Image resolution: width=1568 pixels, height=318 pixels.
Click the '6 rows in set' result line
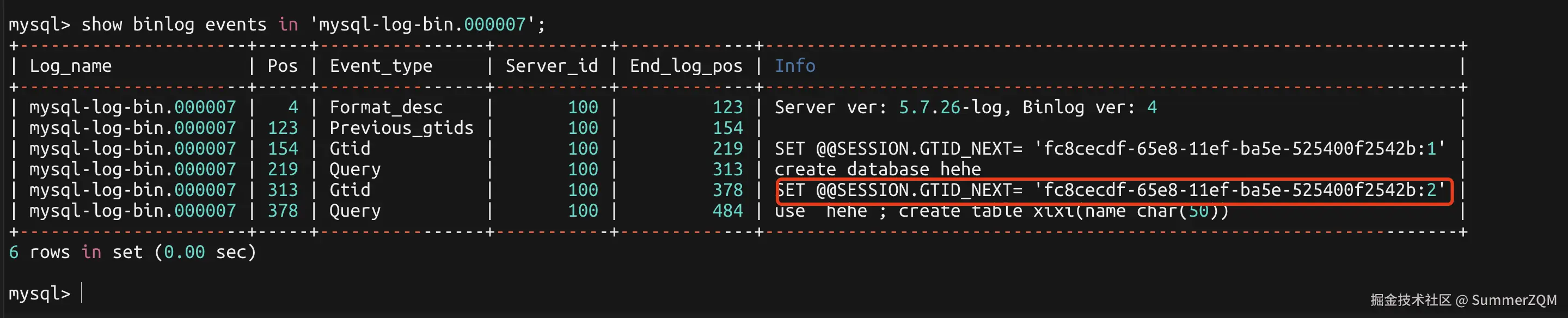tap(132, 252)
